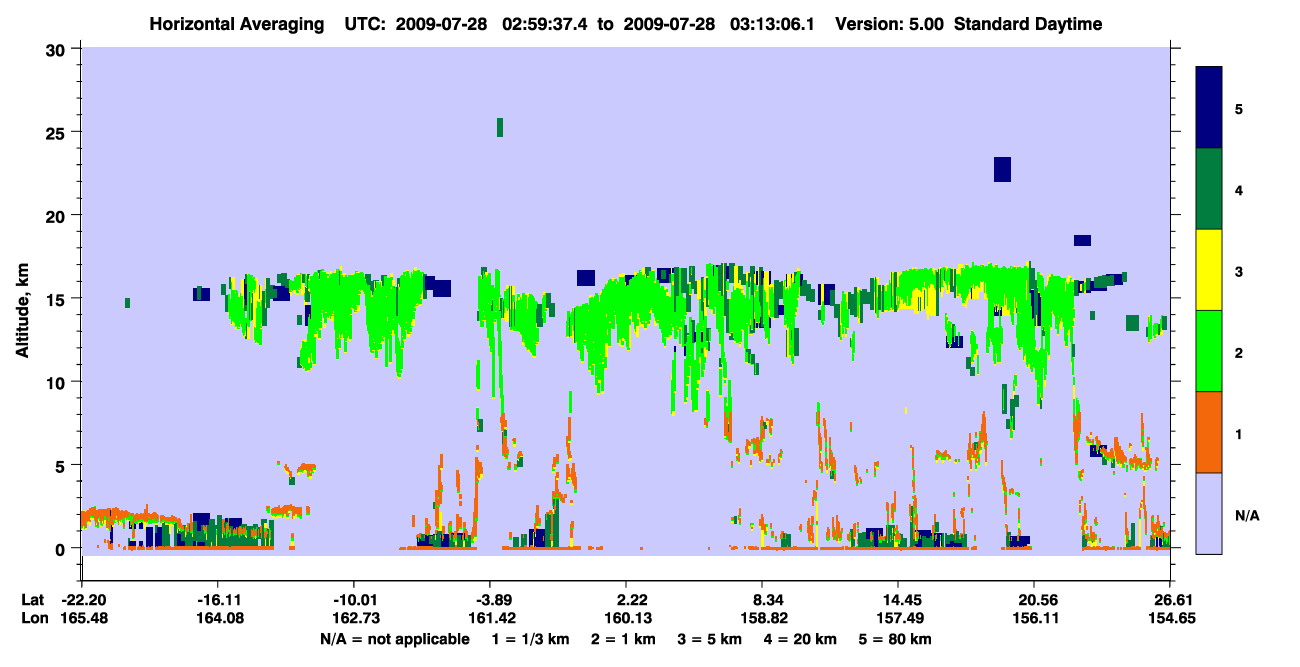Click the colorbar label '5'
The width and height of the screenshot is (1300, 667).
(1238, 108)
